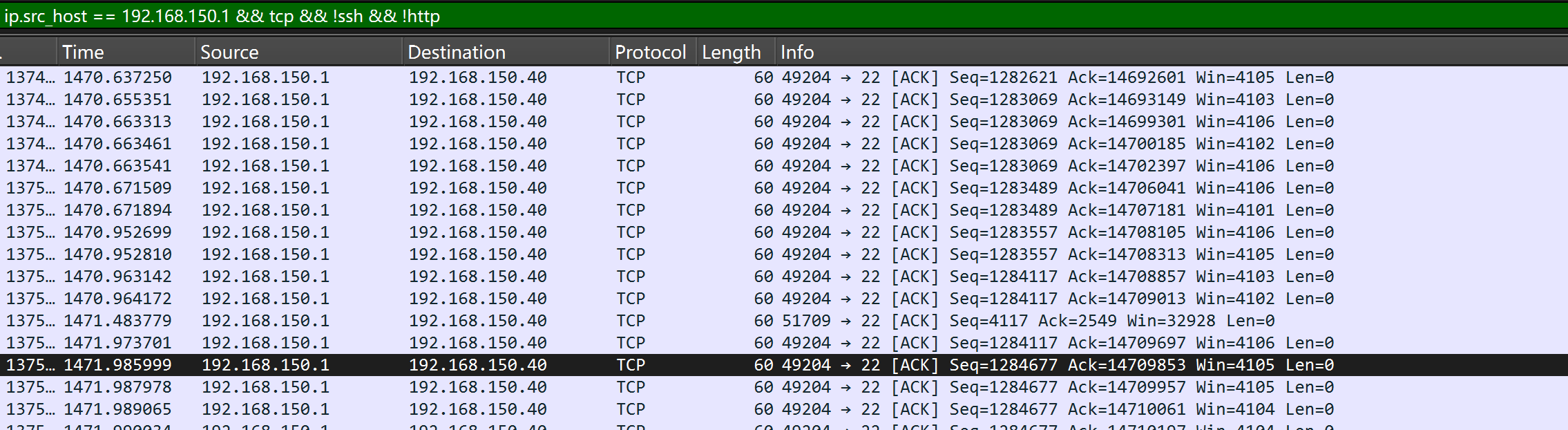1568x430 pixels.
Task: Select packet at time 1471.989065
Action: click(784, 409)
